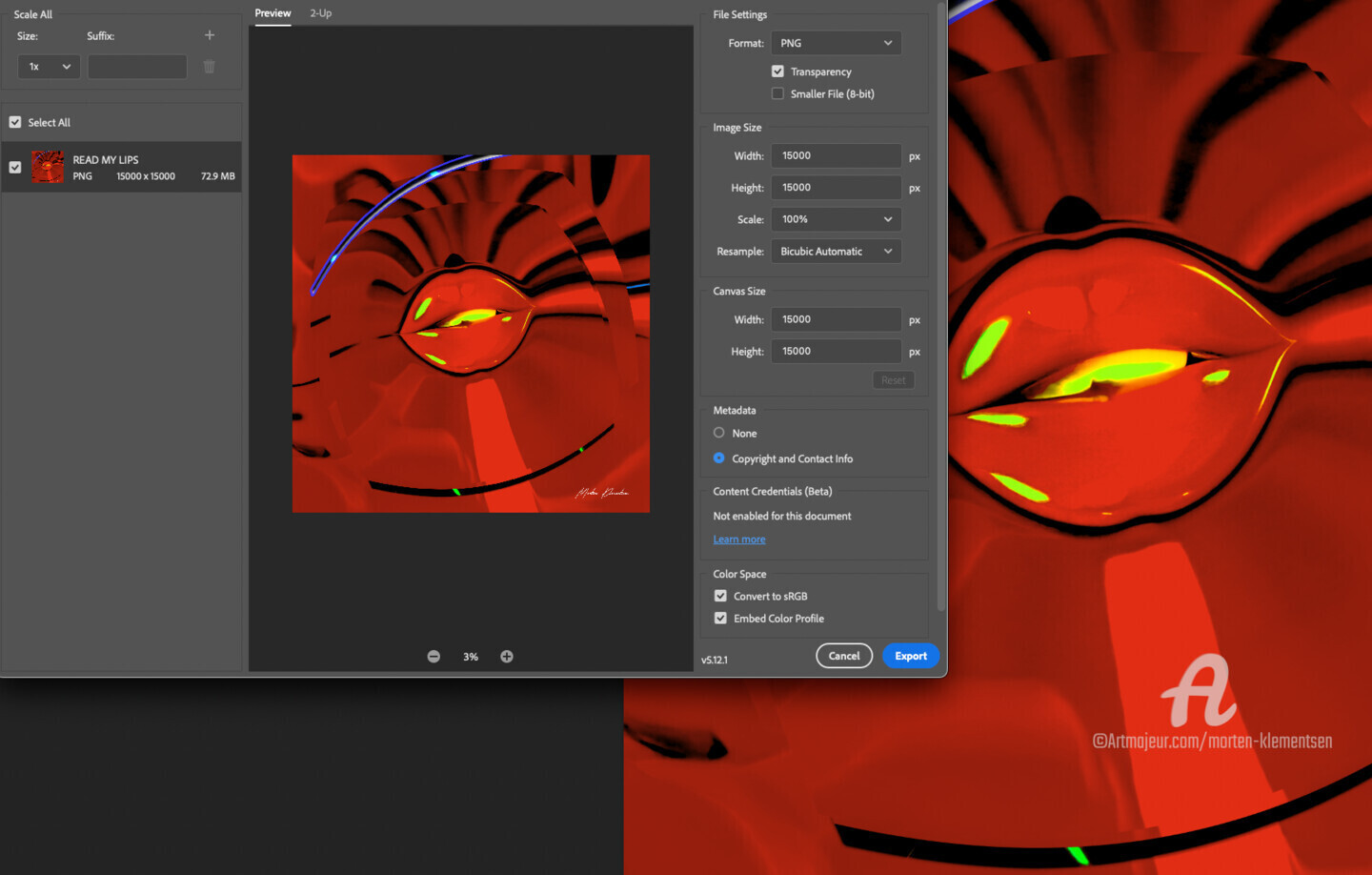This screenshot has height=875, width=1372.
Task: Click the 72.9 MB file size text
Action: pyautogui.click(x=217, y=176)
